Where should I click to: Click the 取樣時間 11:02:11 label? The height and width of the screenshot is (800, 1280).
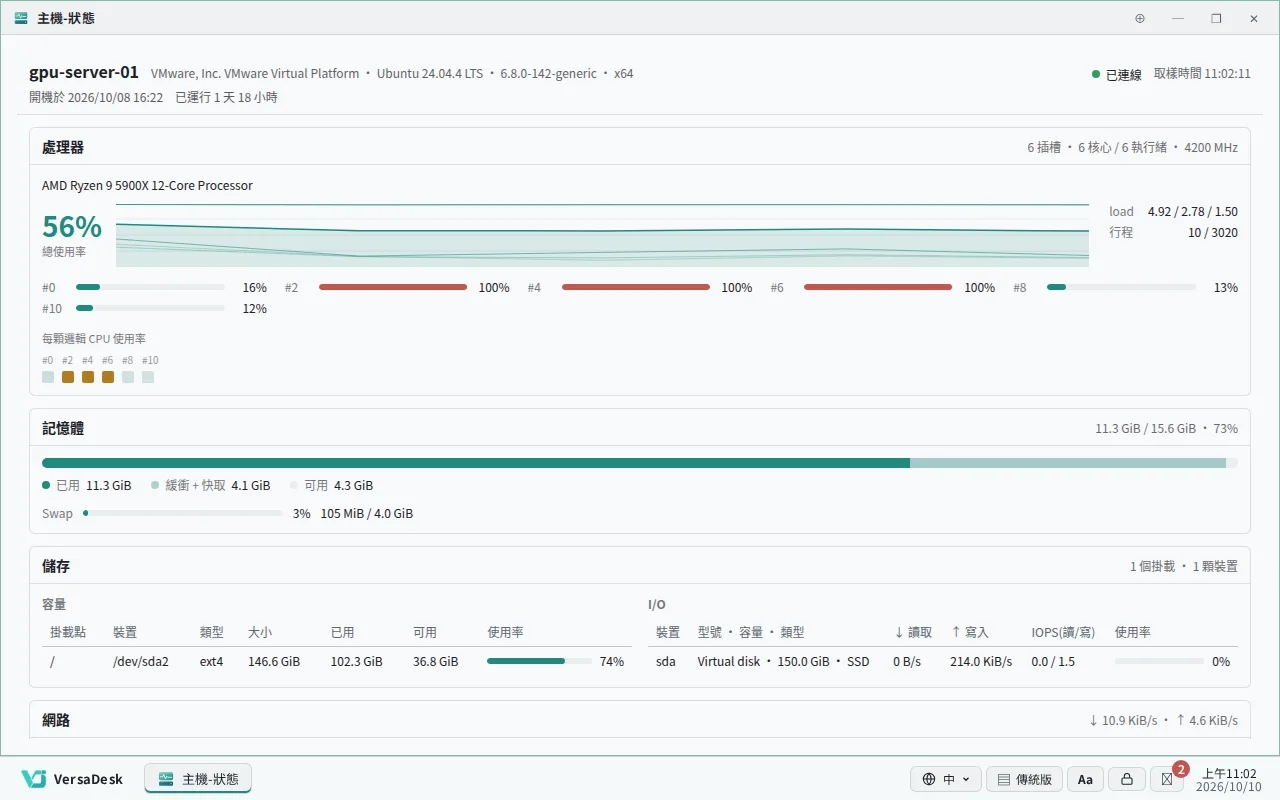[1202, 74]
